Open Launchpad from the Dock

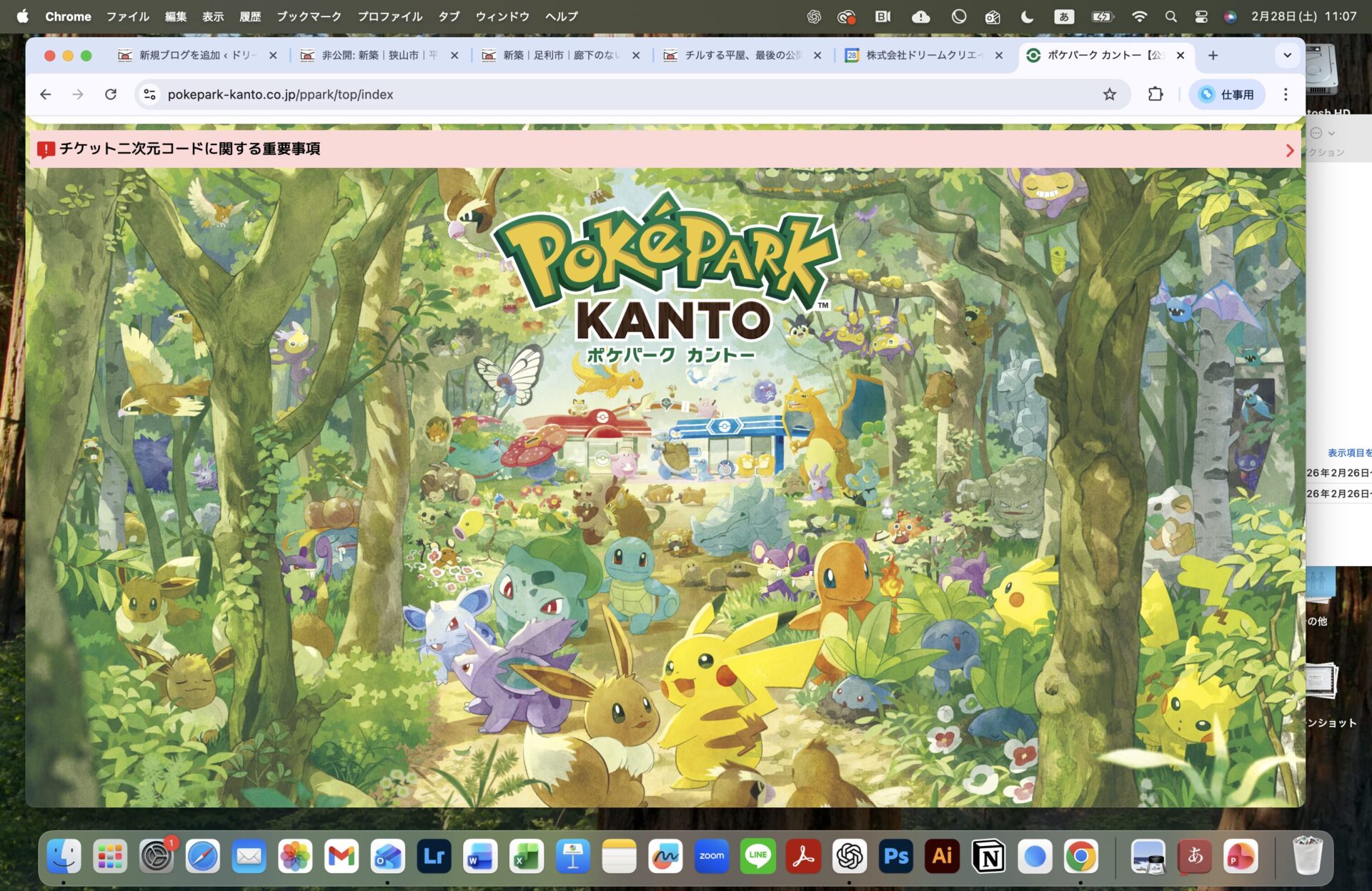tap(110, 855)
